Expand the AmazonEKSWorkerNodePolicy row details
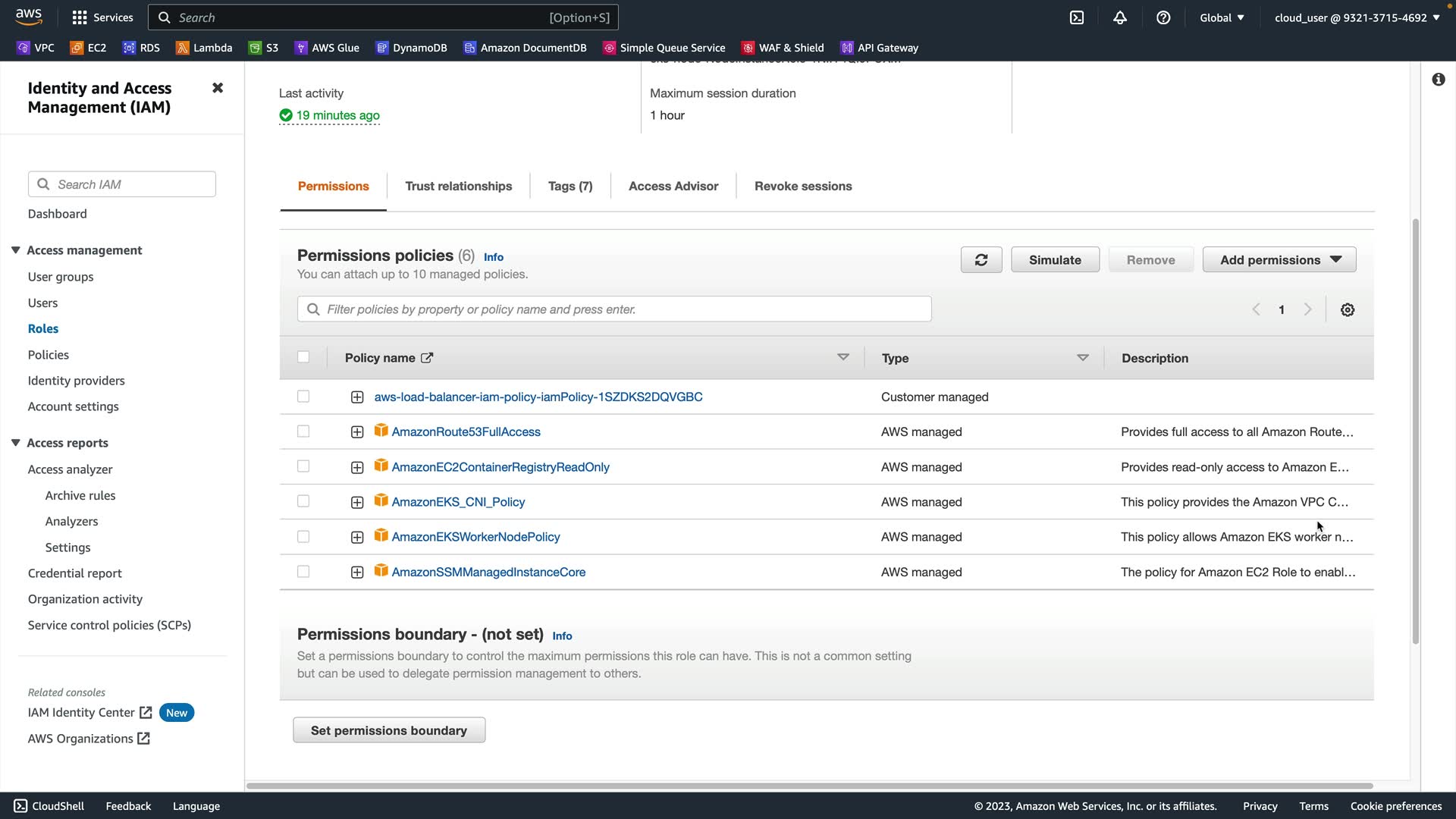 click(357, 537)
